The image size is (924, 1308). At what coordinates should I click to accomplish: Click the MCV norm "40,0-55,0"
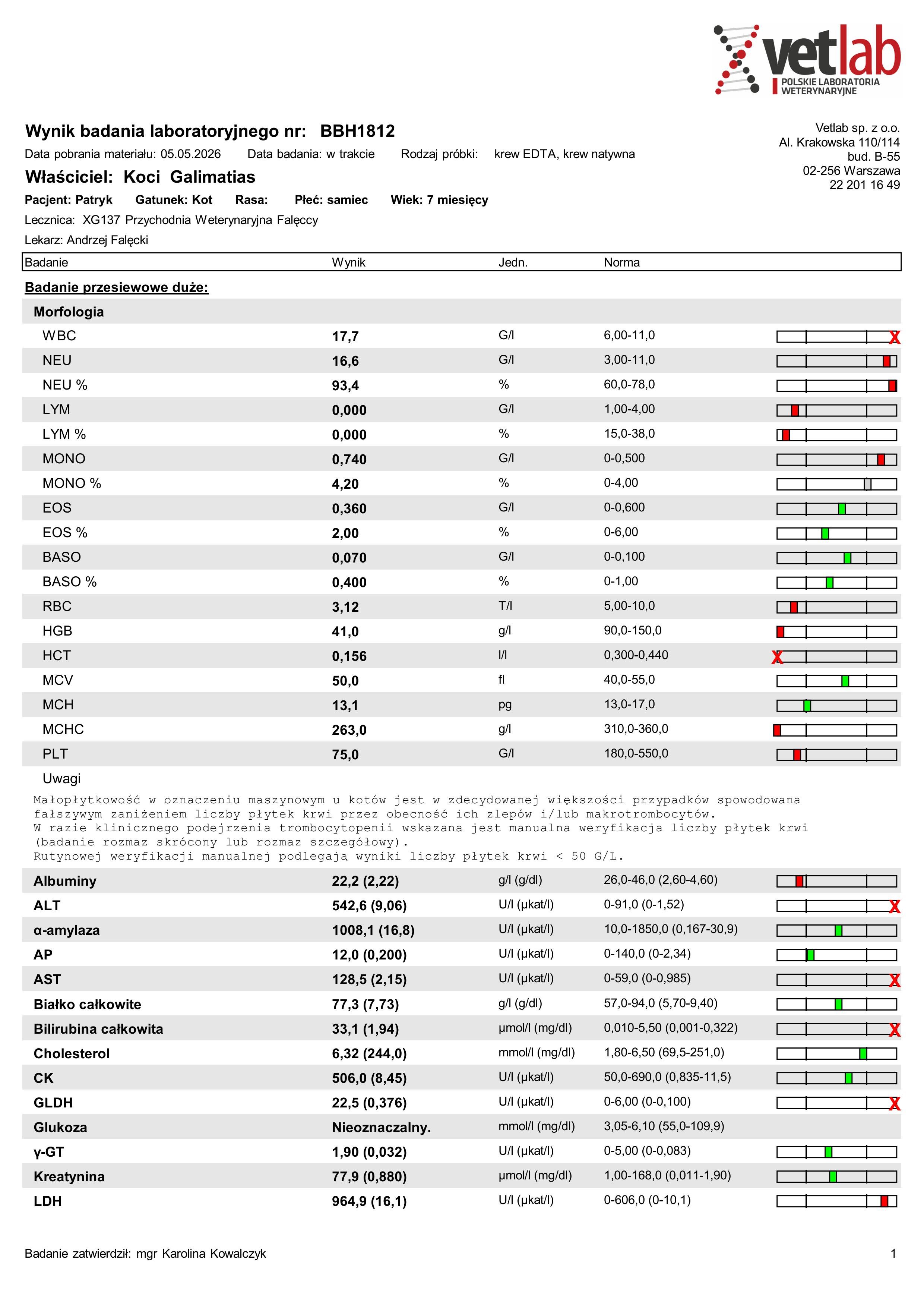click(x=630, y=680)
